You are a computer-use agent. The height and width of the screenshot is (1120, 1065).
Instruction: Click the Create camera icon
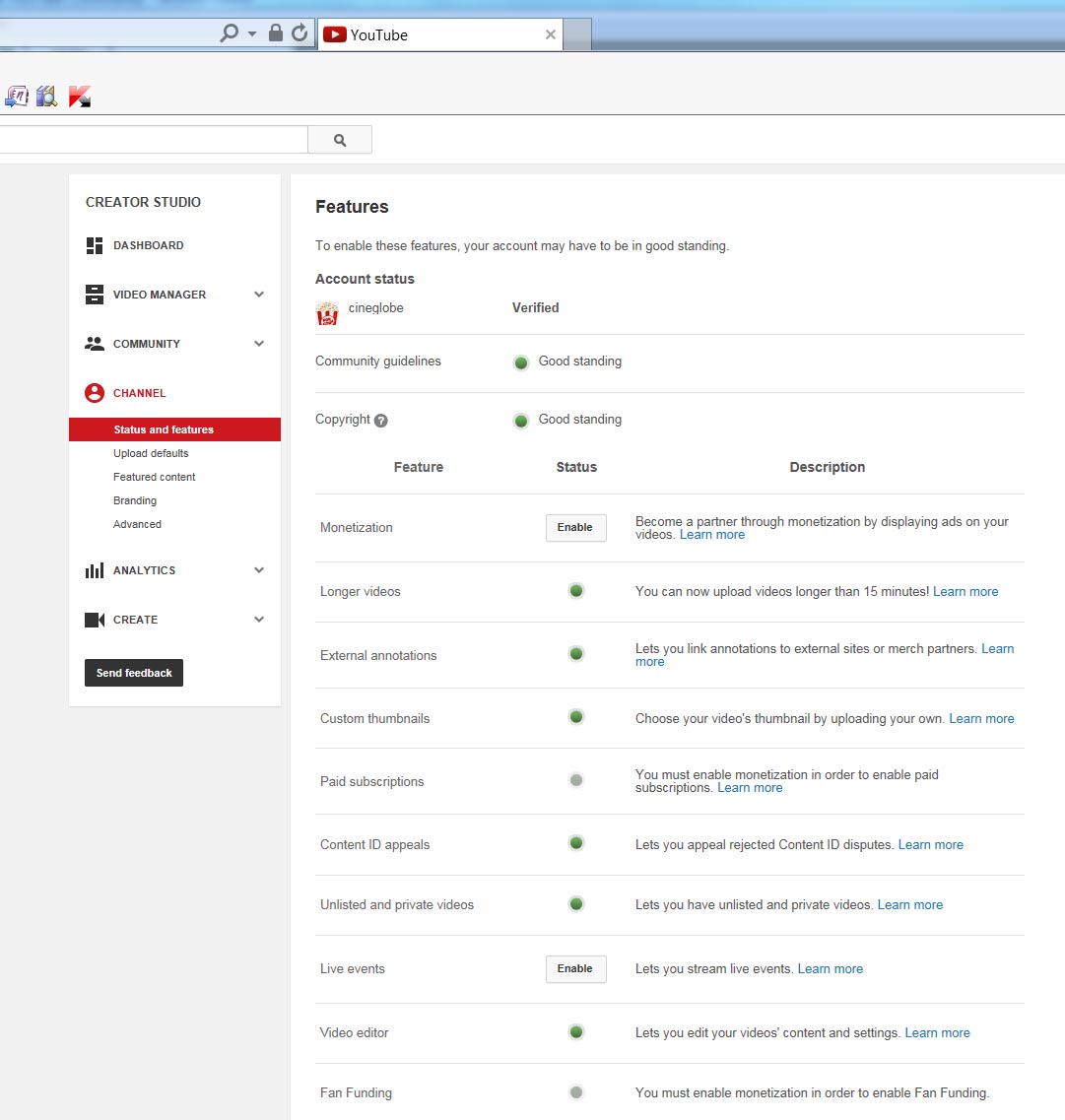pyautogui.click(x=95, y=620)
